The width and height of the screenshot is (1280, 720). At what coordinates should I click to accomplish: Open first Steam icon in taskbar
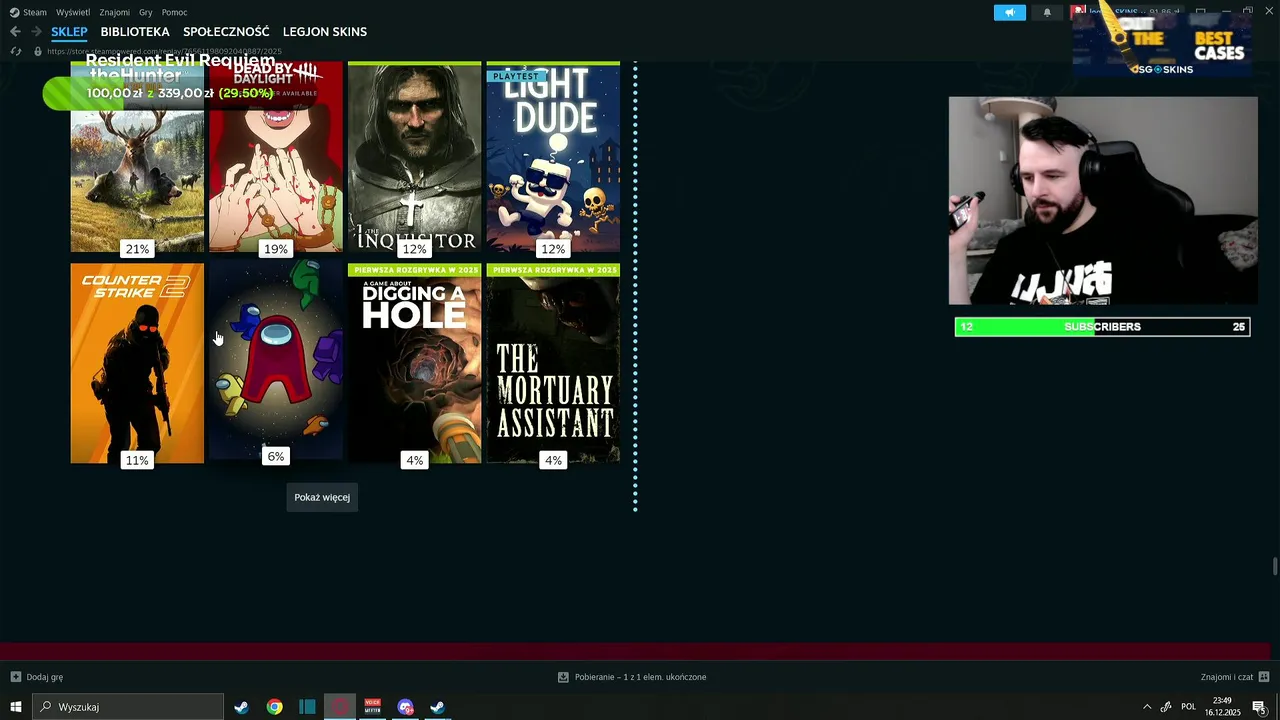[241, 707]
